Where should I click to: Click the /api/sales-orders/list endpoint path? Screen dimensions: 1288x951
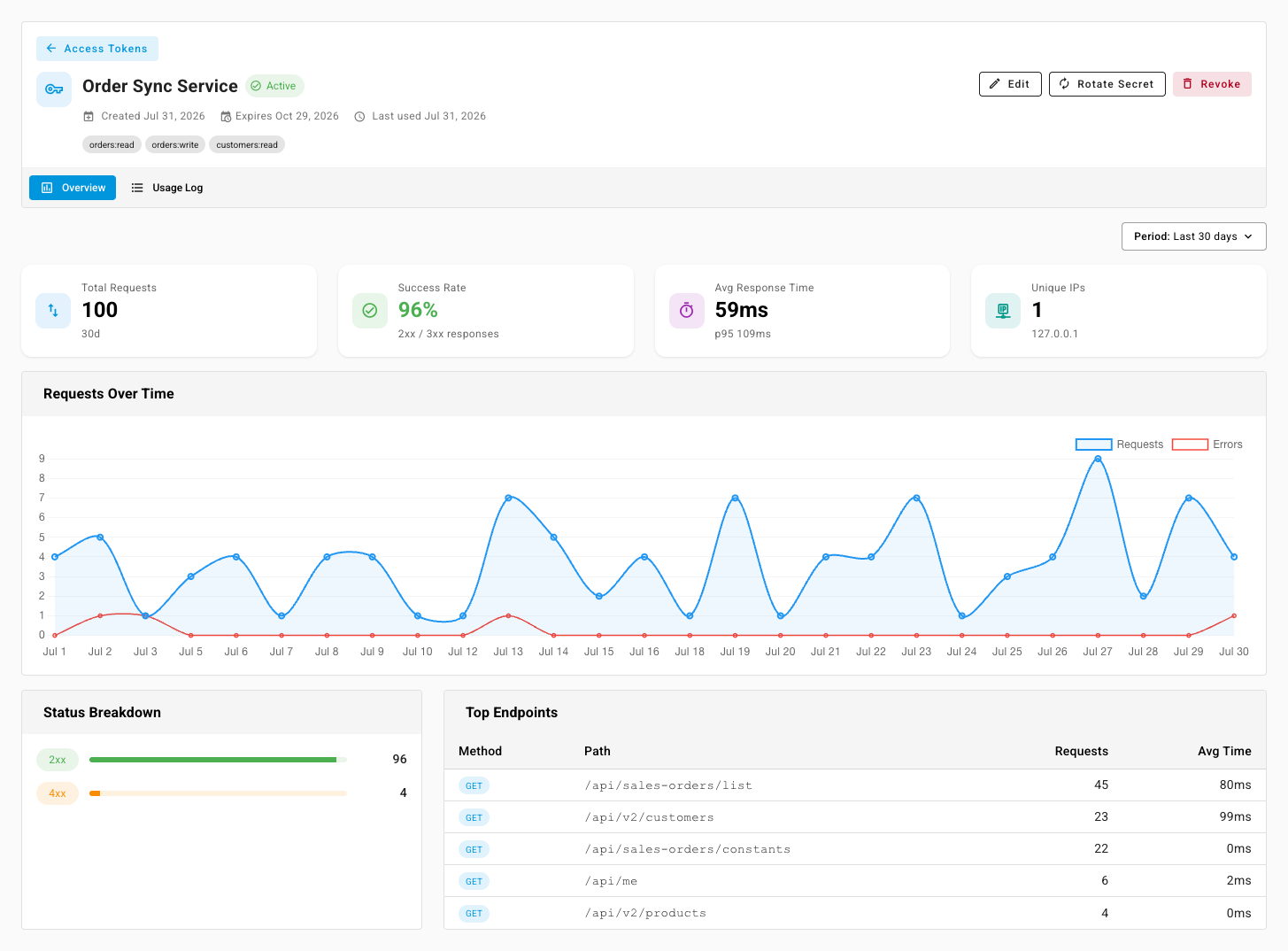point(668,785)
